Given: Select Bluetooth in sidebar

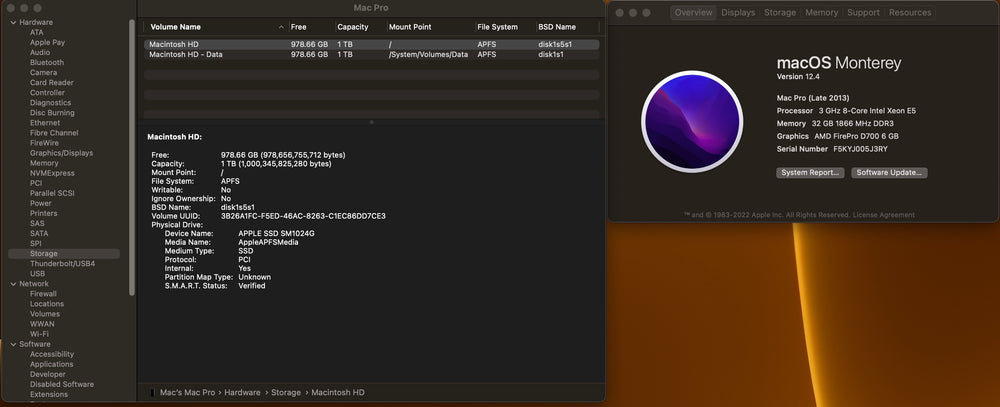Looking at the screenshot, I should 47,63.
